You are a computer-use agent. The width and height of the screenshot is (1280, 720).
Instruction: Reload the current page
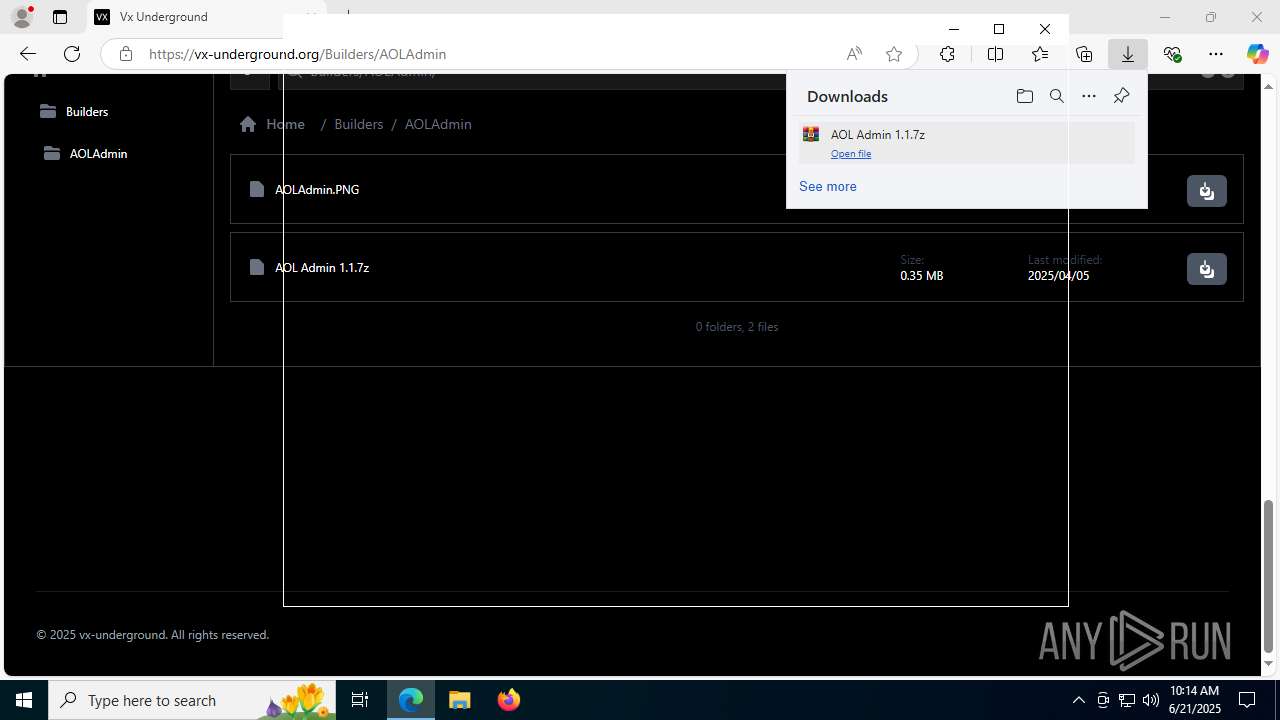[72, 54]
